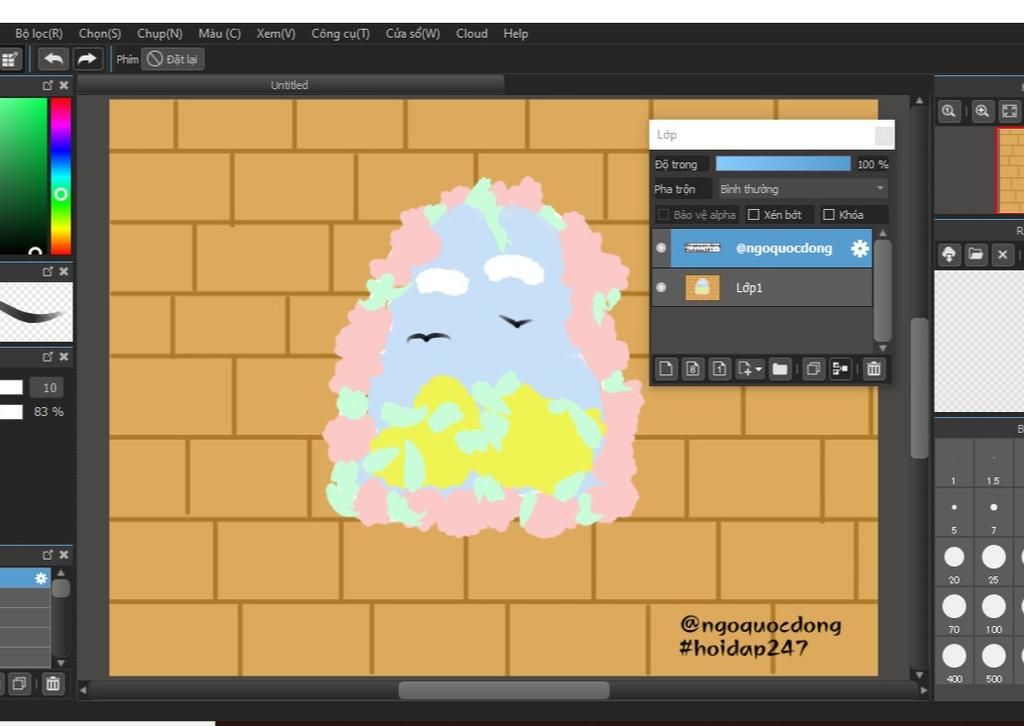Close the brush list panel
This screenshot has height=726, width=1024.
pyautogui.click(x=64, y=555)
